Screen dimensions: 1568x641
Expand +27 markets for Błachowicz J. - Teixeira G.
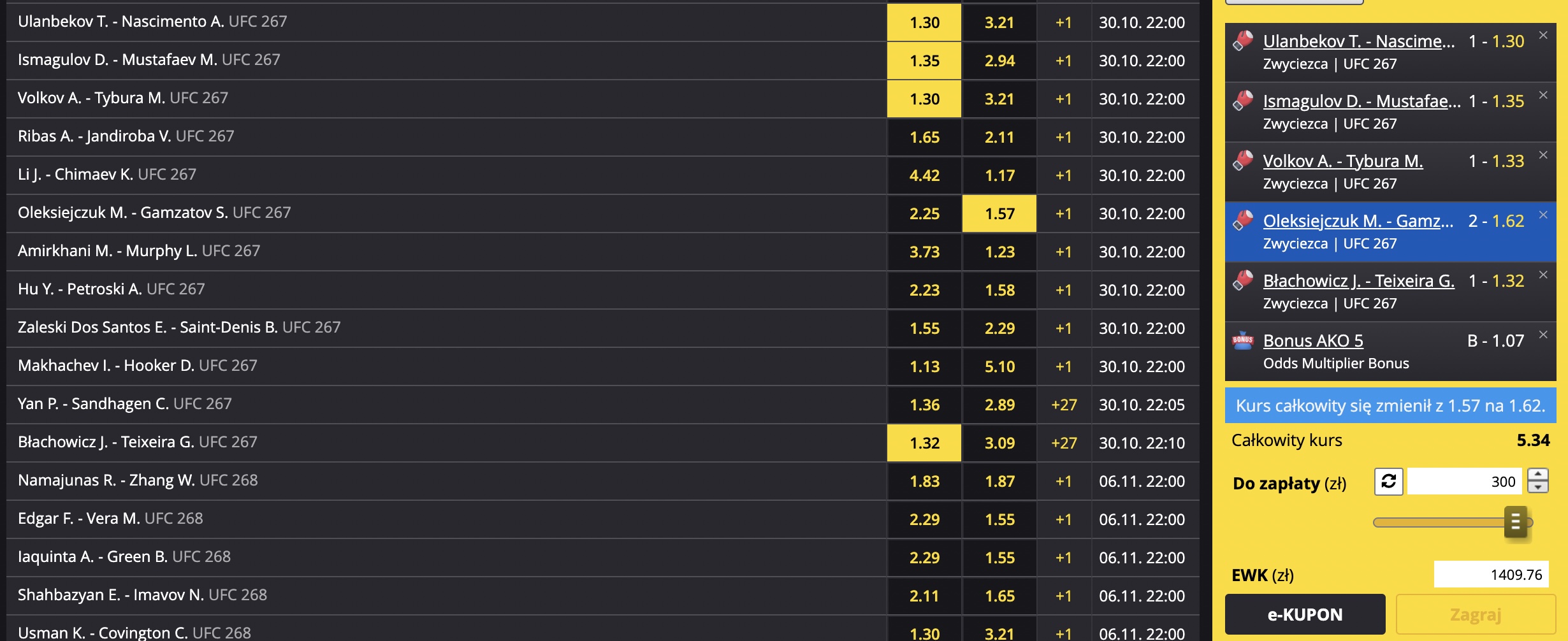pyautogui.click(x=1064, y=443)
